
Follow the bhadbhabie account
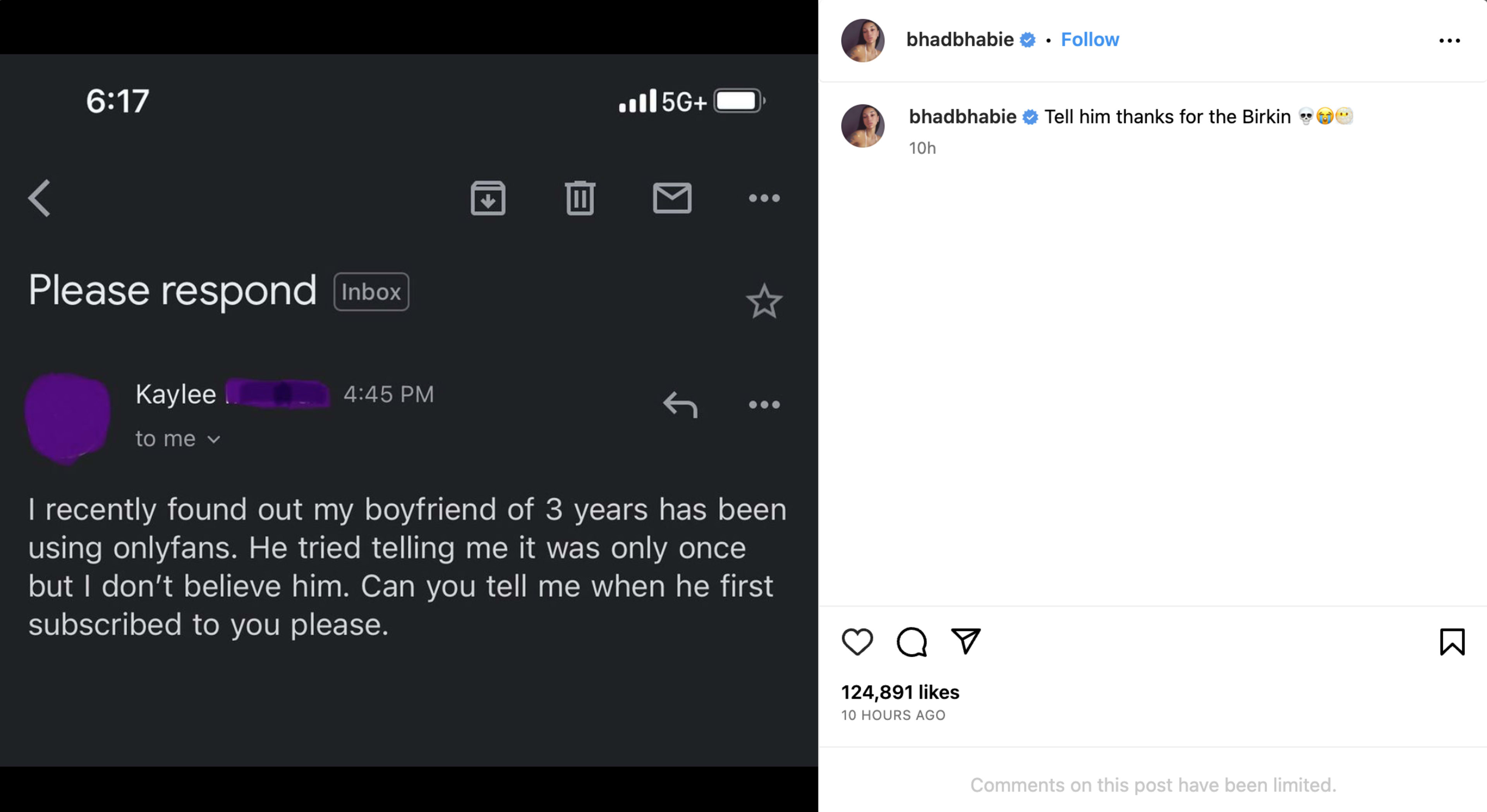(1090, 39)
